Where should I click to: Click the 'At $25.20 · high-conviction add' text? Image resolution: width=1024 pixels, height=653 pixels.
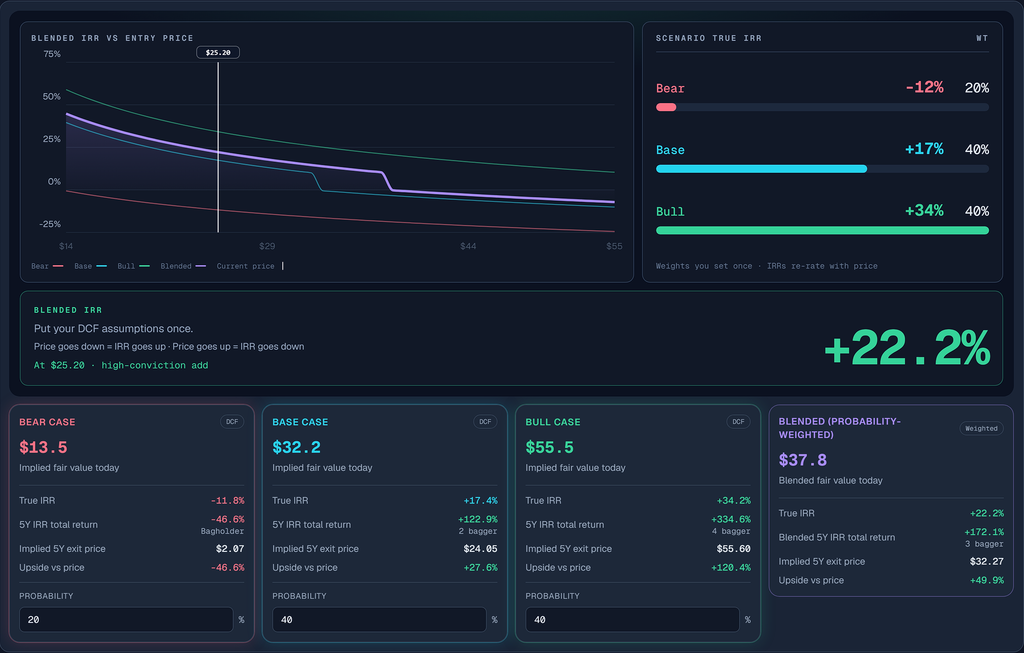[121, 366]
